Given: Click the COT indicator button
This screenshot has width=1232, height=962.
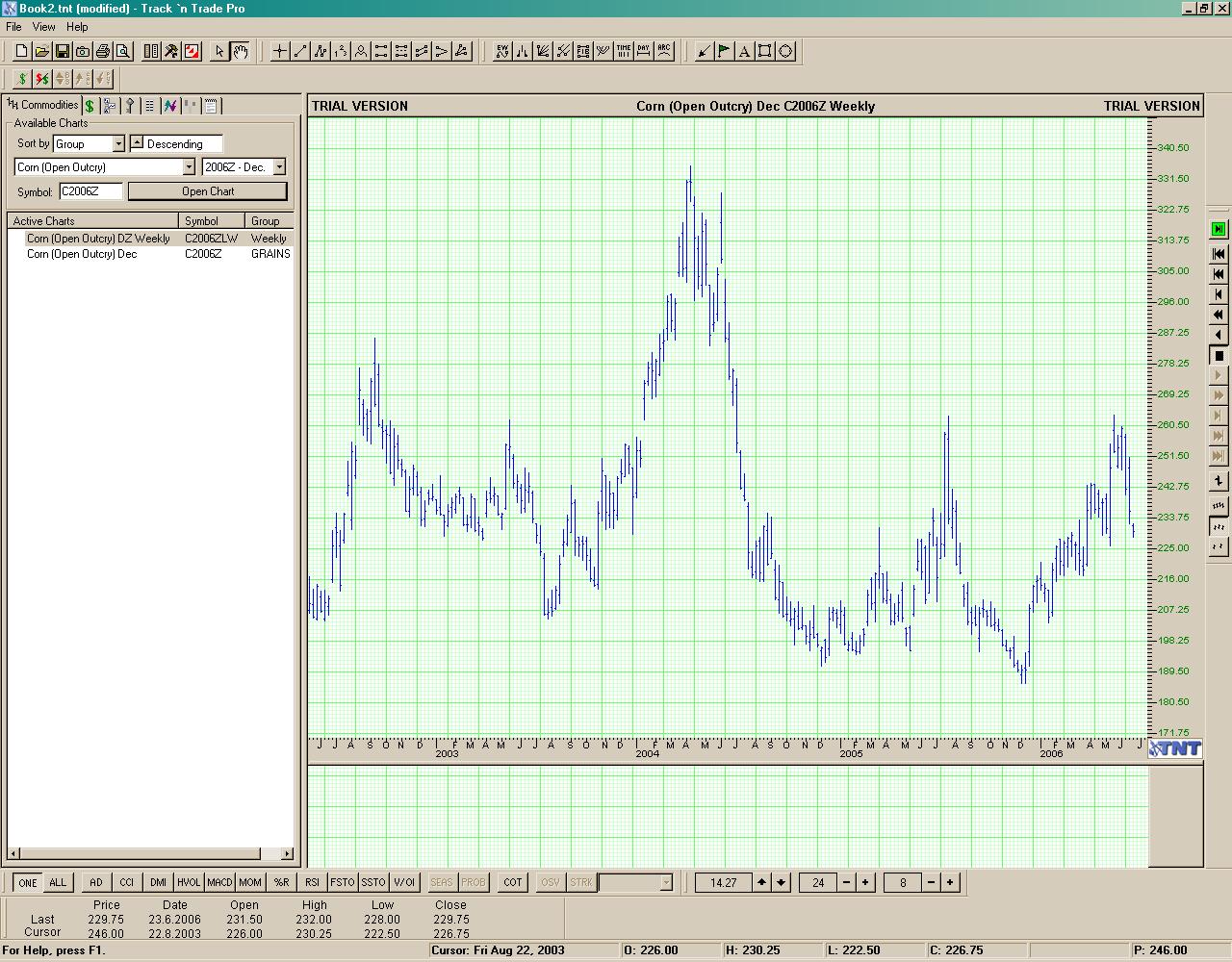Looking at the screenshot, I should point(513,882).
